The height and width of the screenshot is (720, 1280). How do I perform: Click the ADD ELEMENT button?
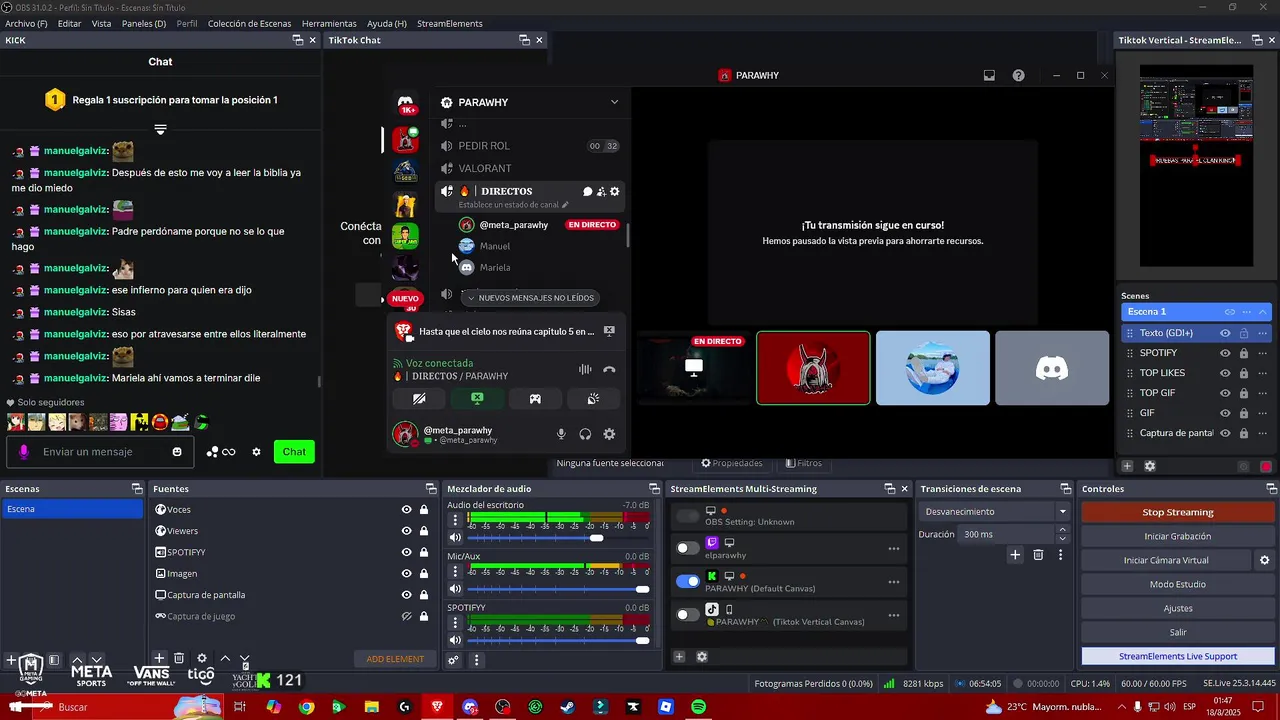pyautogui.click(x=395, y=659)
